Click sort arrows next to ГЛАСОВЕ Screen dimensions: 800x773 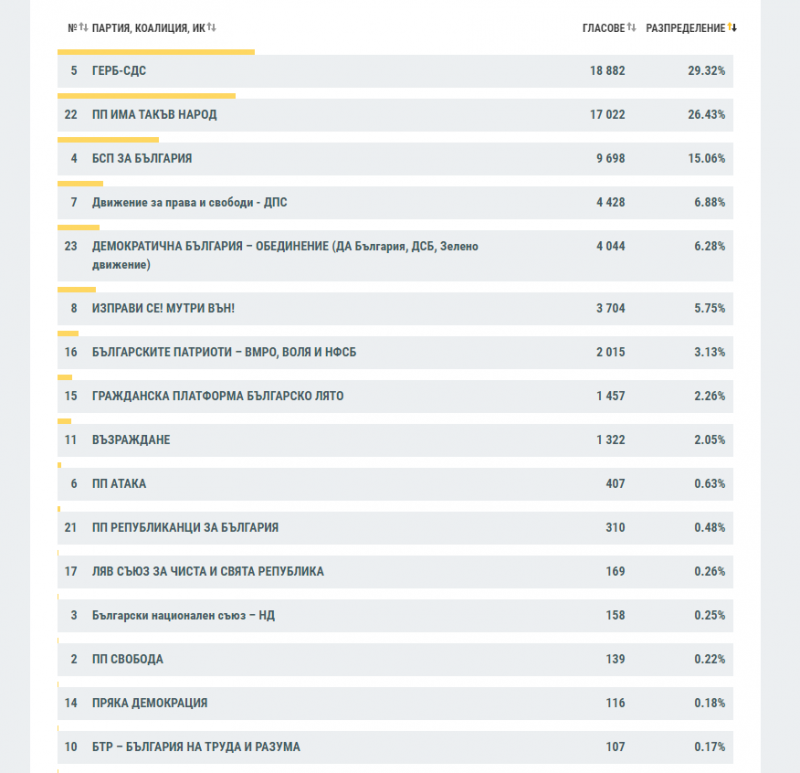(x=631, y=28)
